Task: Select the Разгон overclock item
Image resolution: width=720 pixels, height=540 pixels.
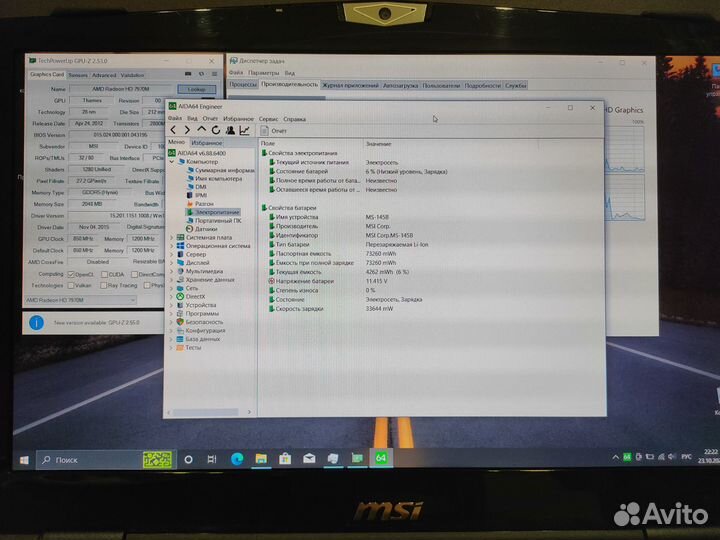Action: [200, 203]
